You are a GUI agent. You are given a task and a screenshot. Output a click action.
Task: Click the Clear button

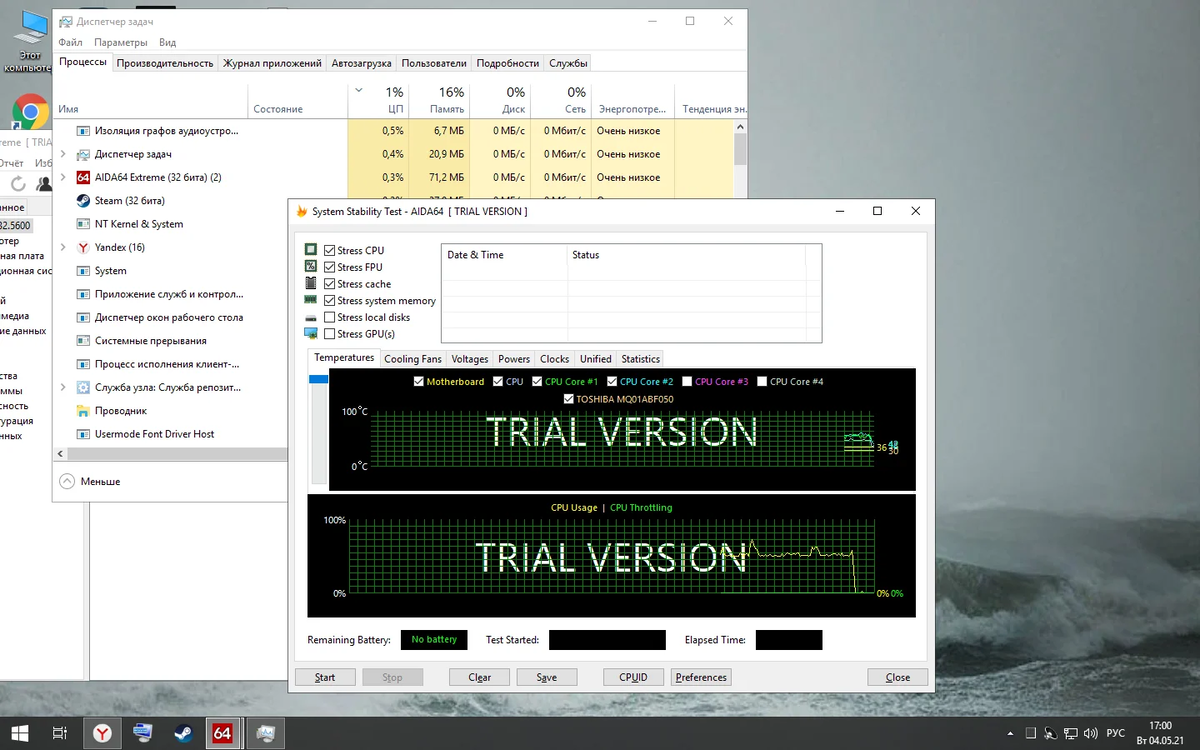(x=480, y=677)
